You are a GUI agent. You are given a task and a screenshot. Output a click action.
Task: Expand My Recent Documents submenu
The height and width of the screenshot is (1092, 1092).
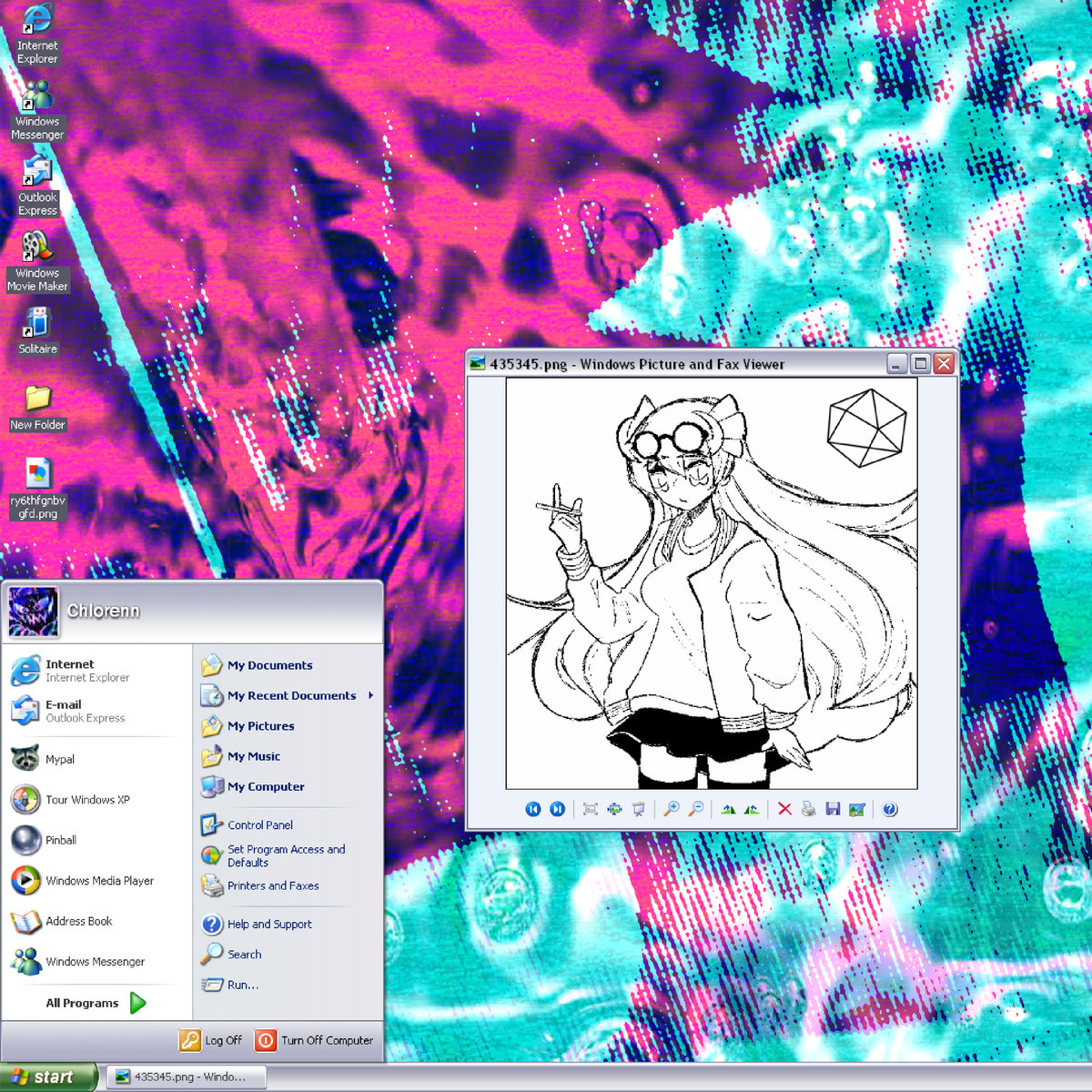291,695
